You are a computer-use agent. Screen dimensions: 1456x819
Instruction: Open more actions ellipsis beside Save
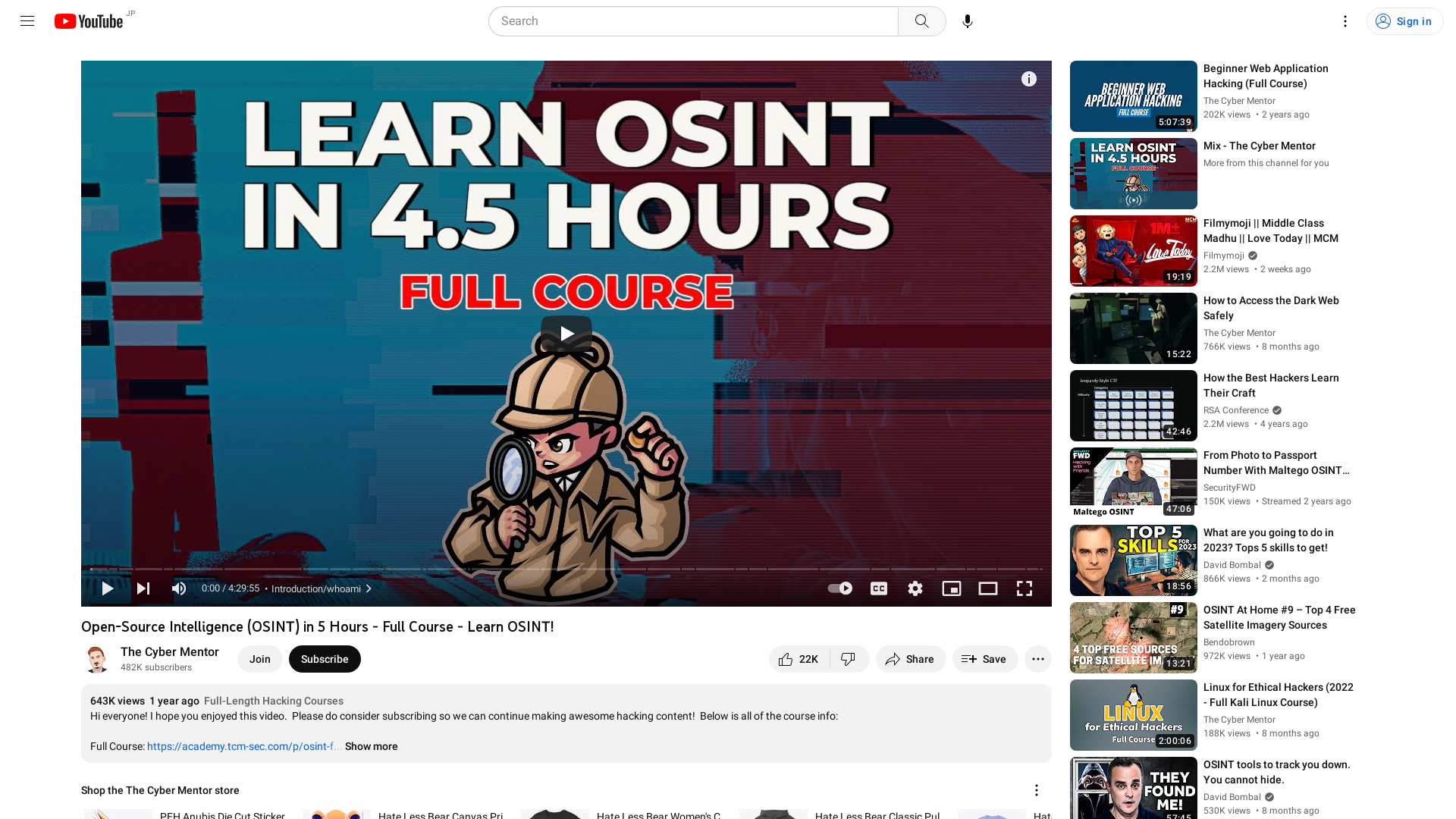(x=1037, y=659)
